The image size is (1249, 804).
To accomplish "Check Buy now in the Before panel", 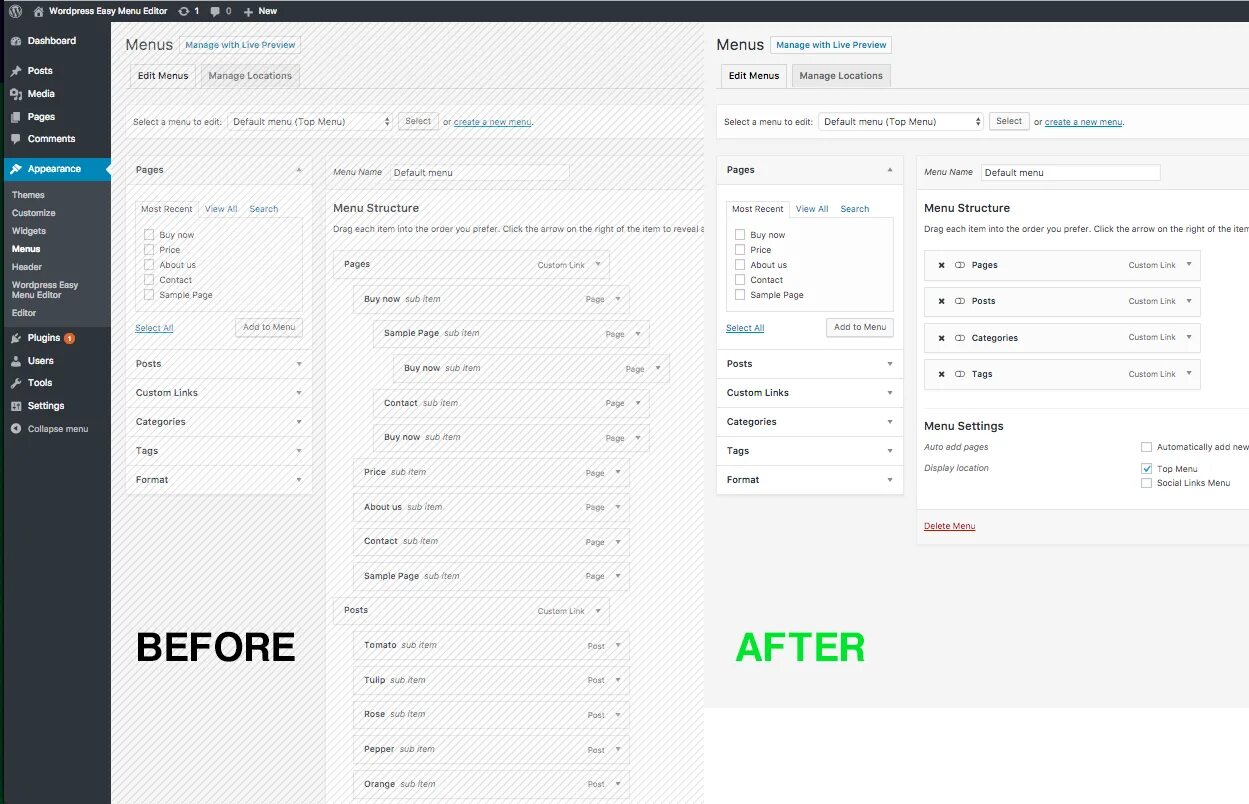I will point(149,235).
